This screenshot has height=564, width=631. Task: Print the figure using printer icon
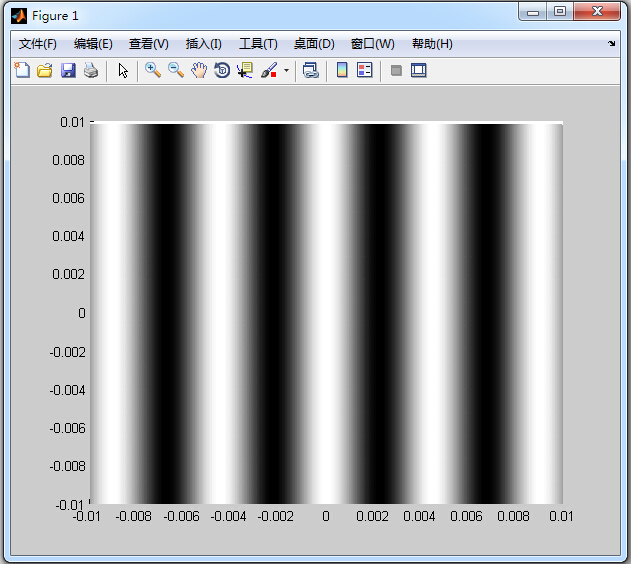click(x=91, y=70)
